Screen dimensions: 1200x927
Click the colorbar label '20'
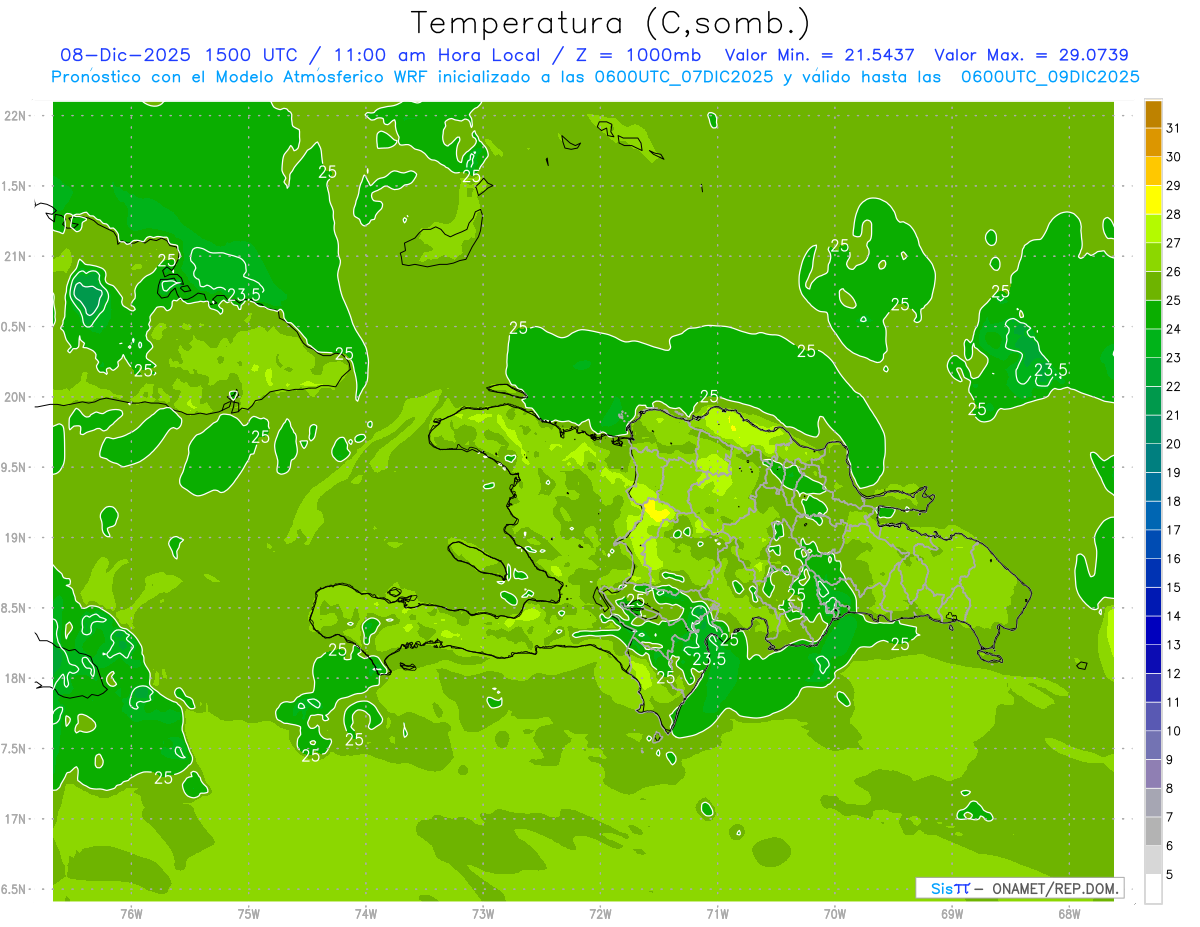coord(1173,444)
